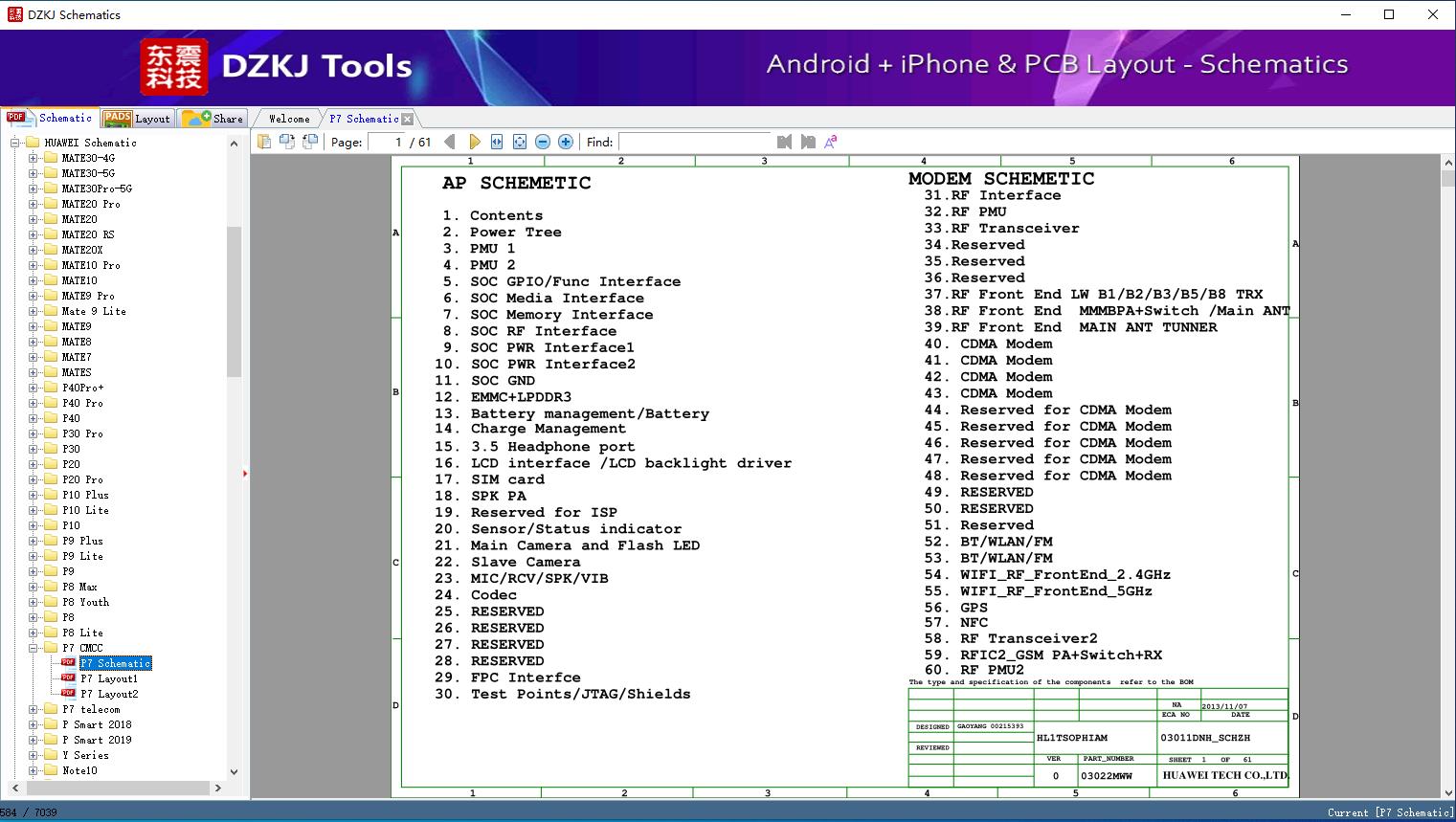Click the fit width icon
The width and height of the screenshot is (1456, 822).
[497, 142]
